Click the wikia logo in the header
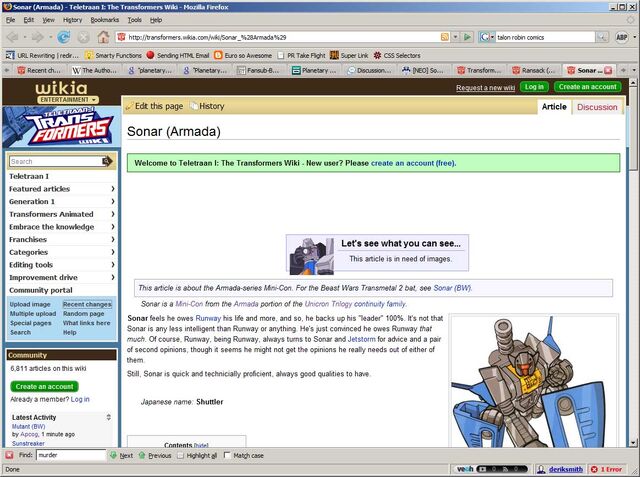The width and height of the screenshot is (640, 477). [62, 88]
